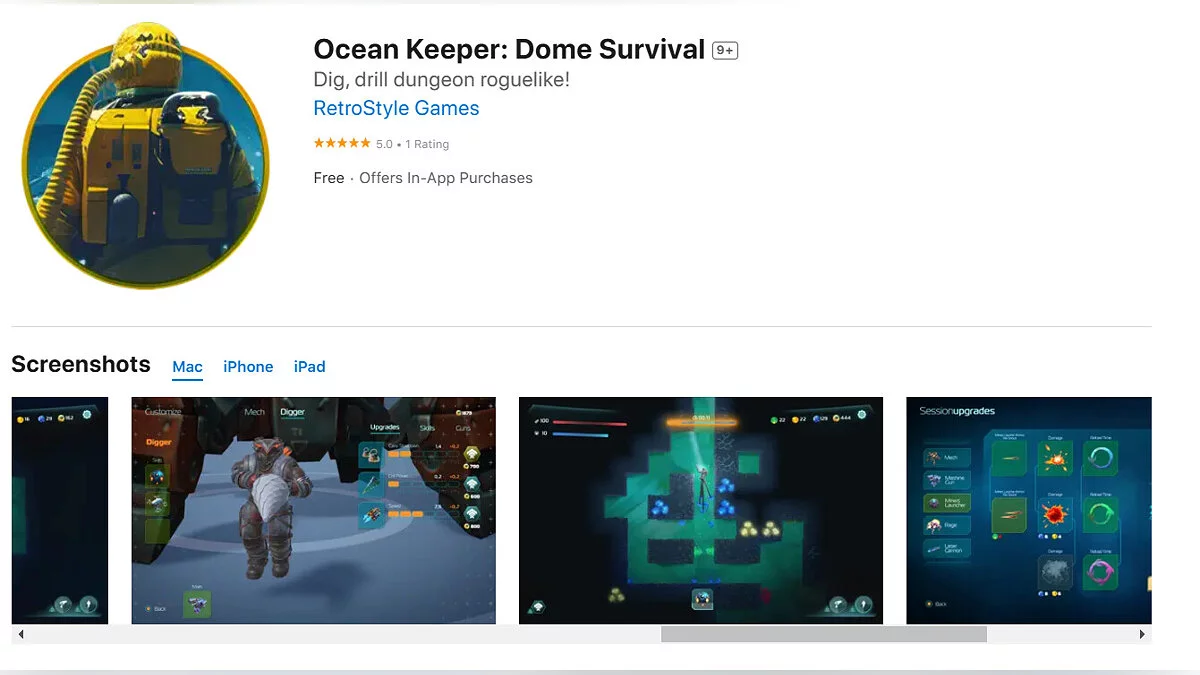This screenshot has height=675, width=1200.
Task: Switch to the Mac screenshots tab
Action: pyautogui.click(x=187, y=367)
